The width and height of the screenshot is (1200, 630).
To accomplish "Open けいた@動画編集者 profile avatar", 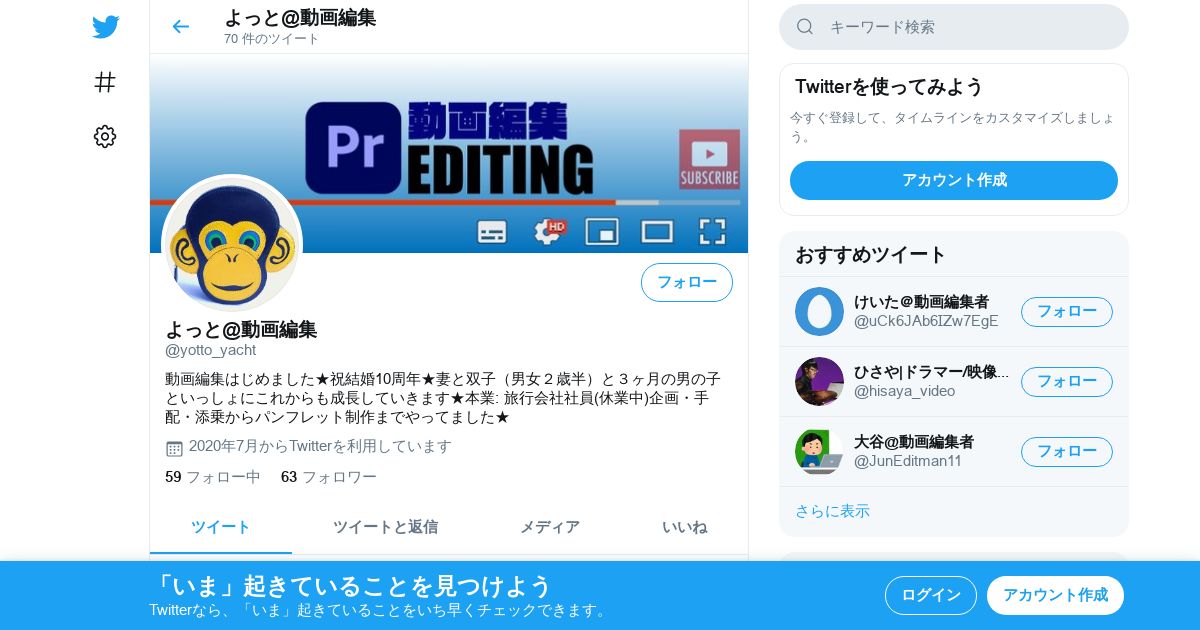I will [819, 311].
